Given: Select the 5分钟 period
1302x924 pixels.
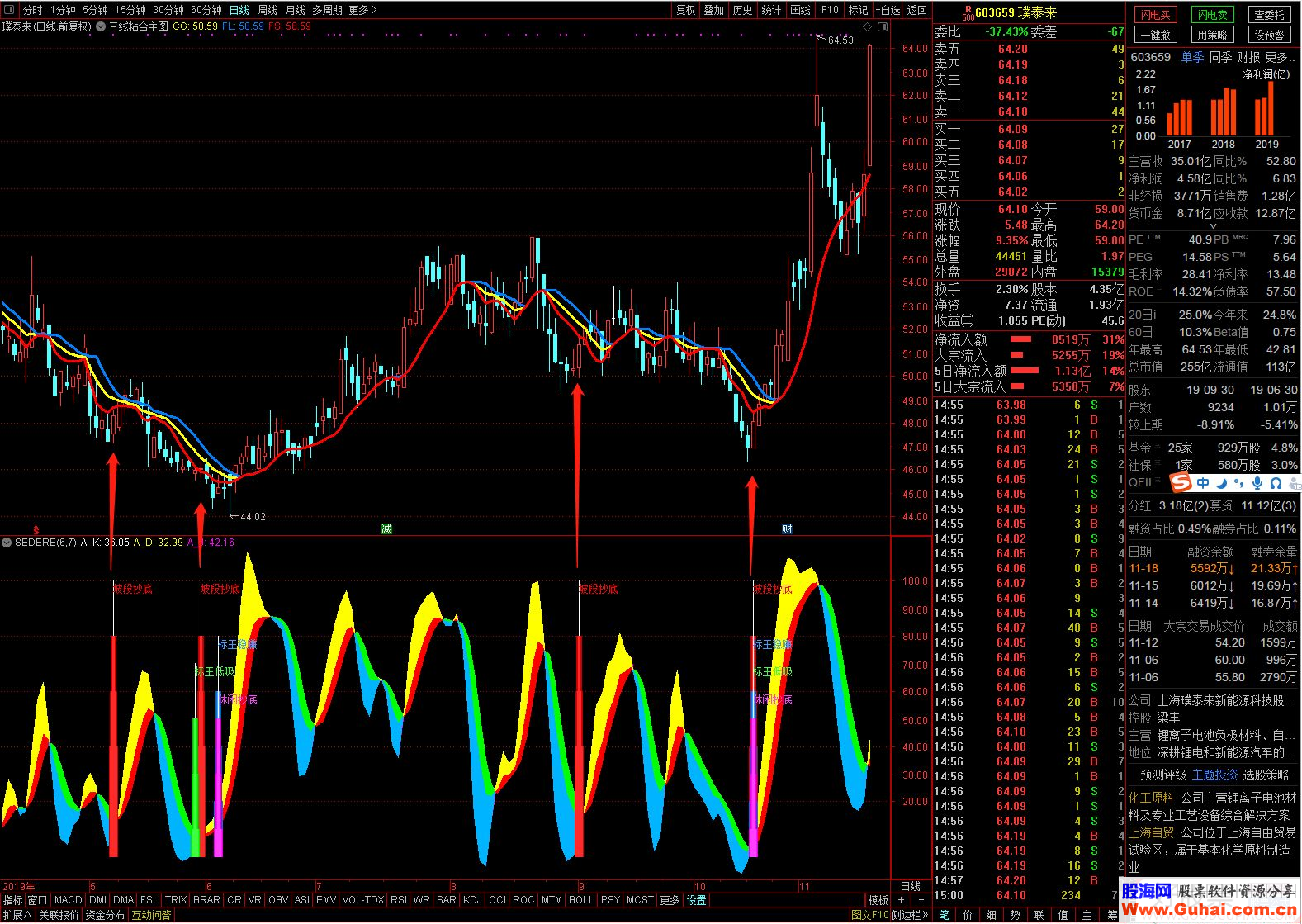Looking at the screenshot, I should [95, 10].
